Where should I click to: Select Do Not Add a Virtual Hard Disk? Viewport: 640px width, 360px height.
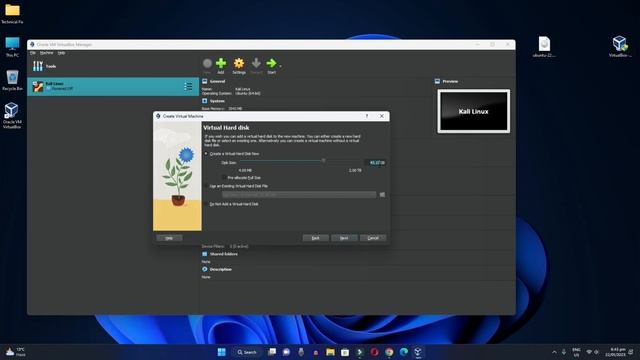206,204
